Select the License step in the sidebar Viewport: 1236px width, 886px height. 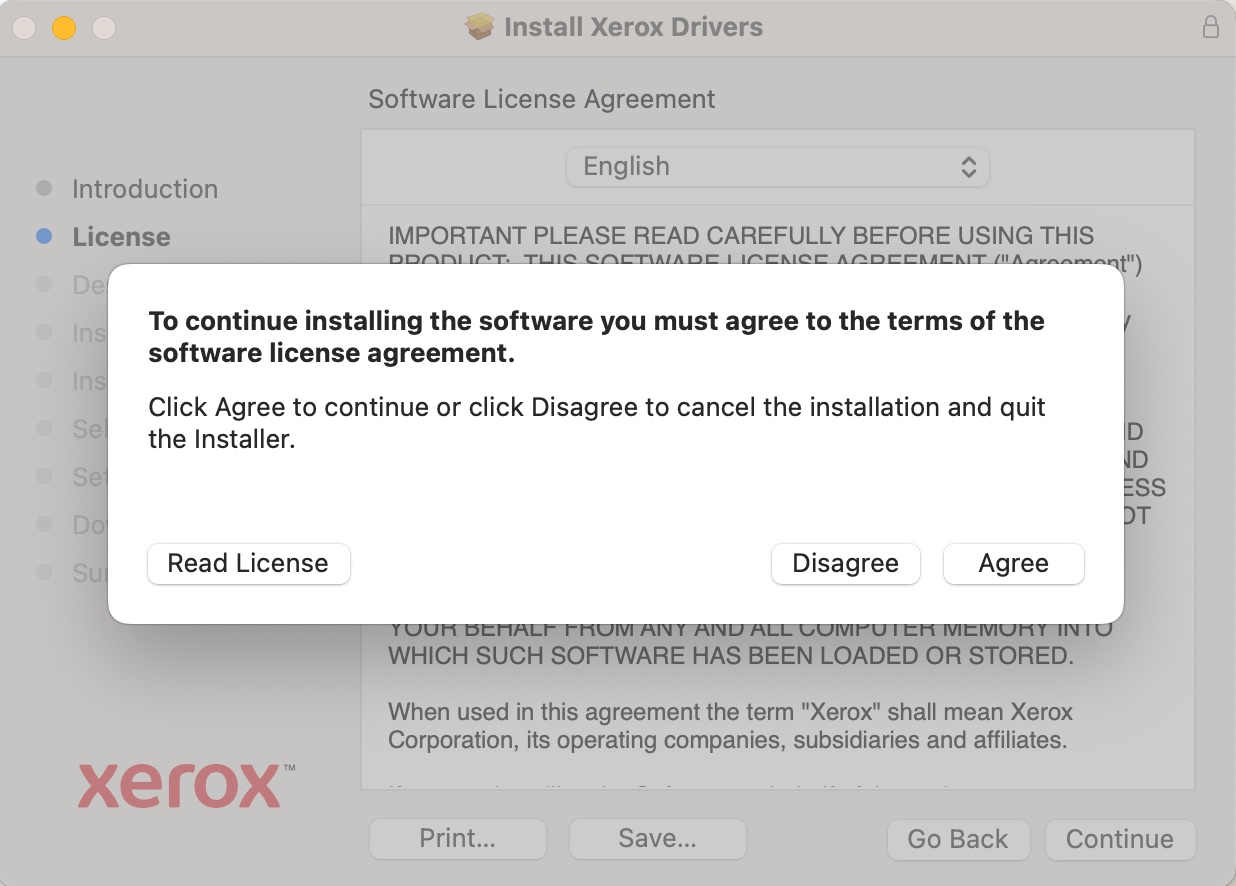(121, 236)
